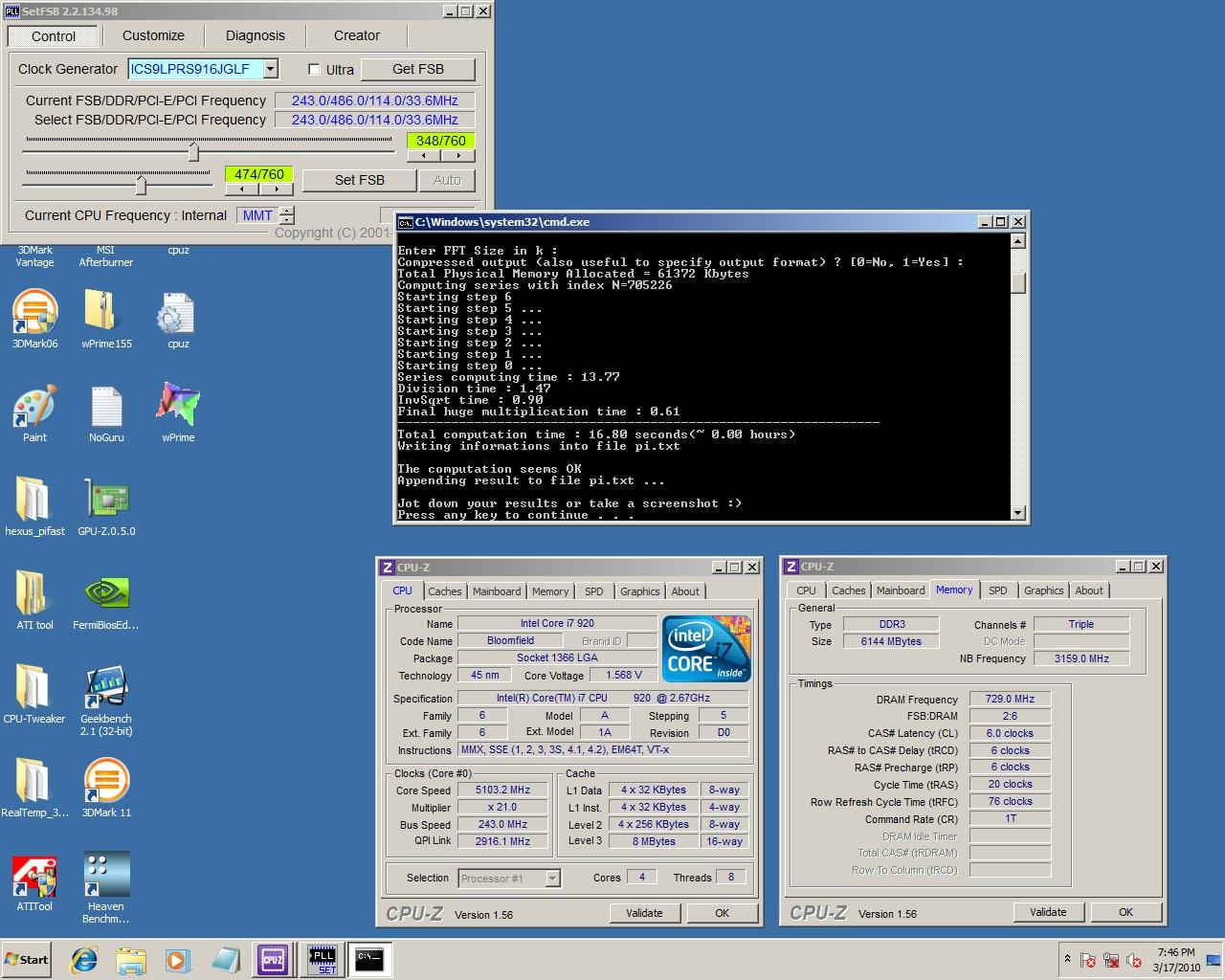Viewport: 1225px width, 980px height.
Task: Click Validate in left CPU-Z window
Action: click(x=644, y=913)
